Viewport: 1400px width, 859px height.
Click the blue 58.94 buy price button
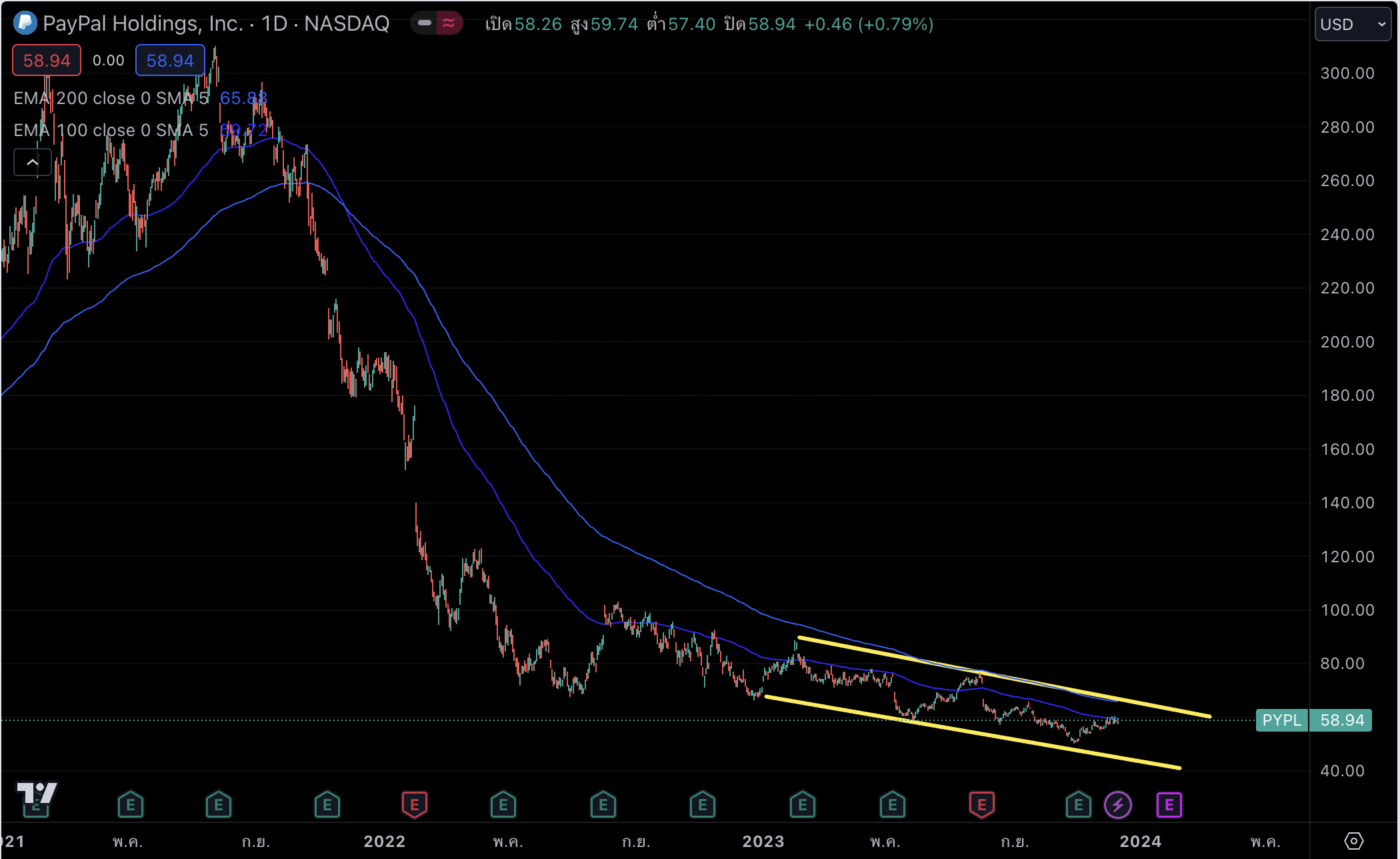point(170,61)
